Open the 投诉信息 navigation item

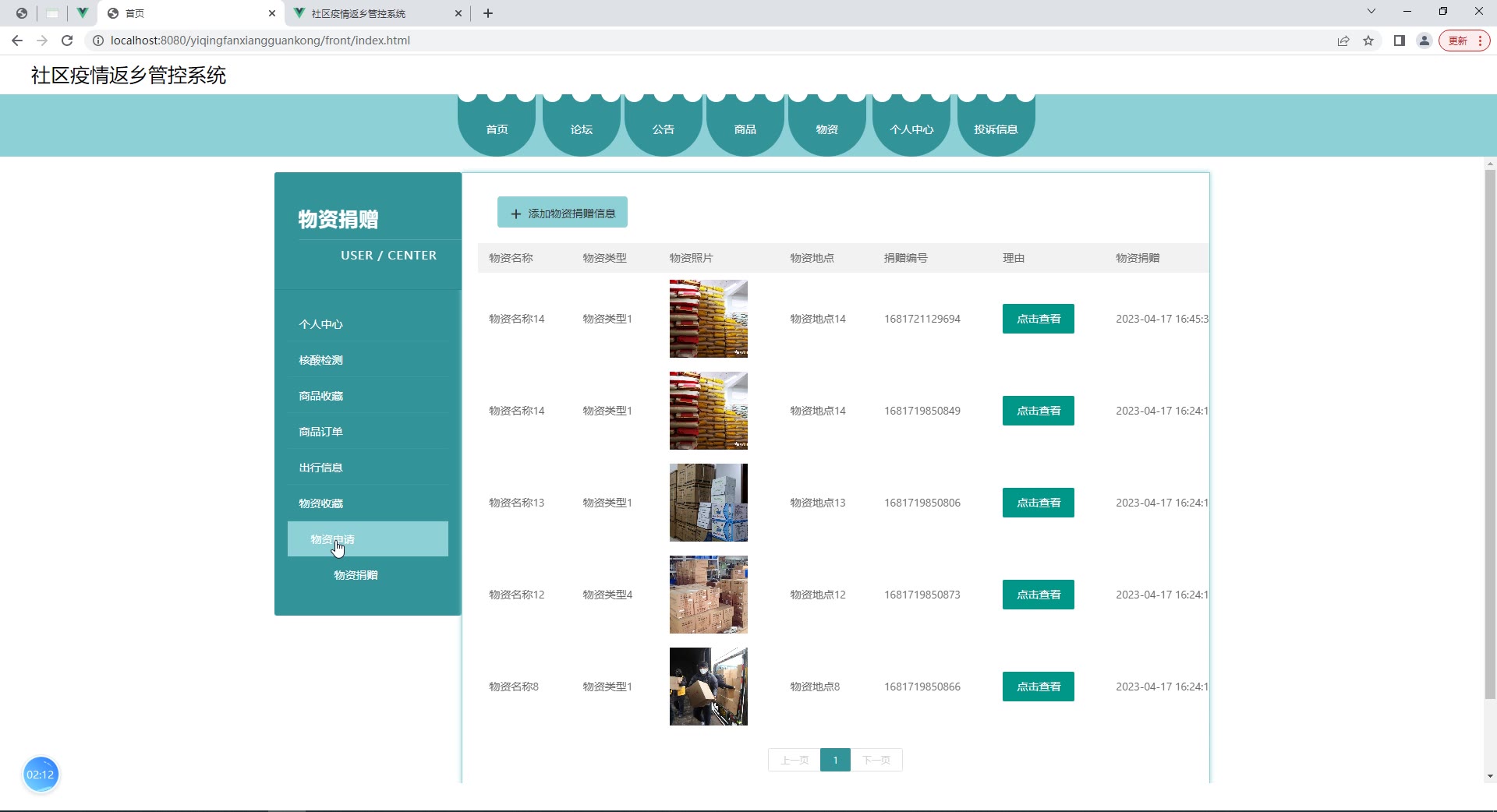pyautogui.click(x=996, y=127)
